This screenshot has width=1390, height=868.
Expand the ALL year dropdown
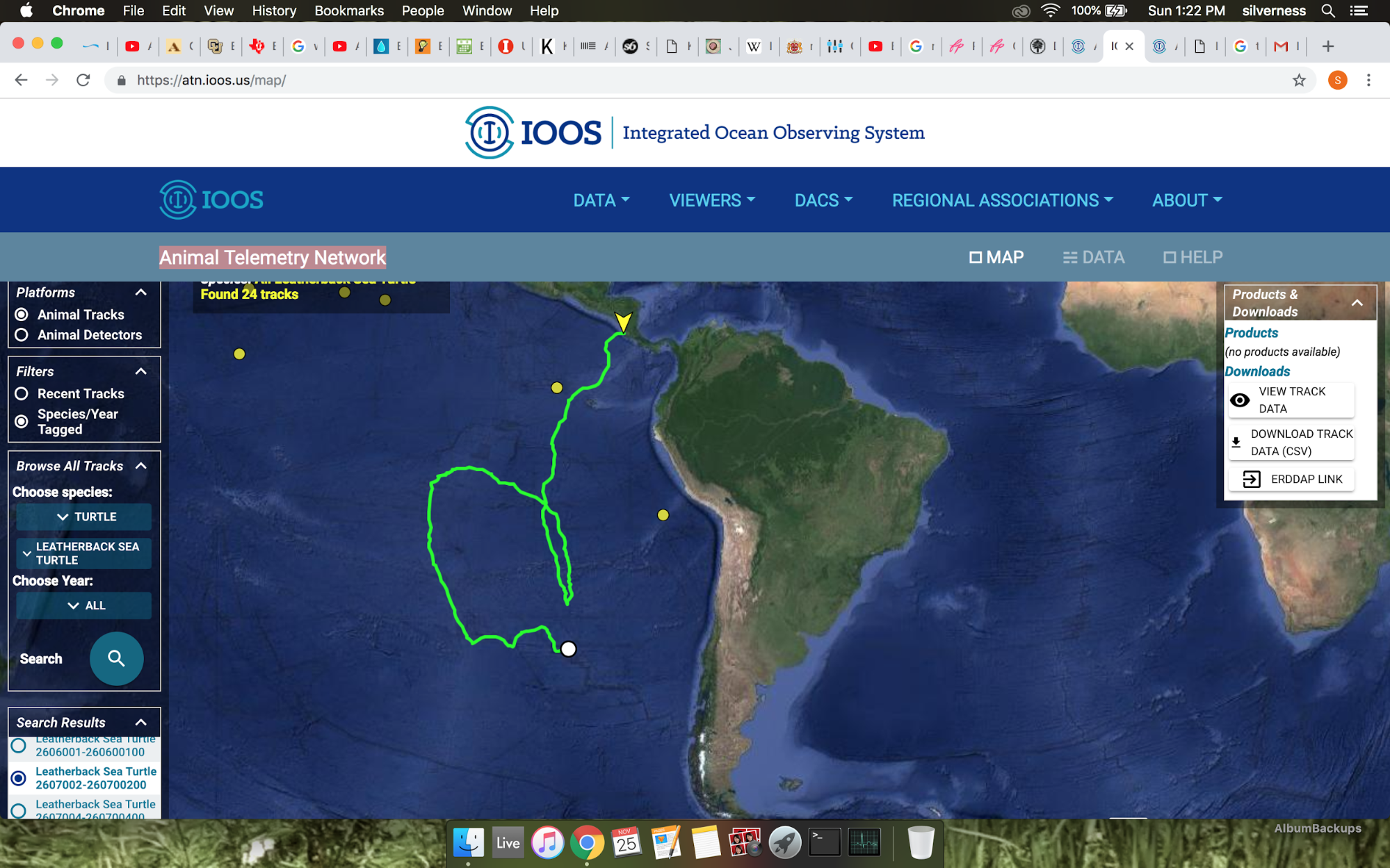click(85, 606)
